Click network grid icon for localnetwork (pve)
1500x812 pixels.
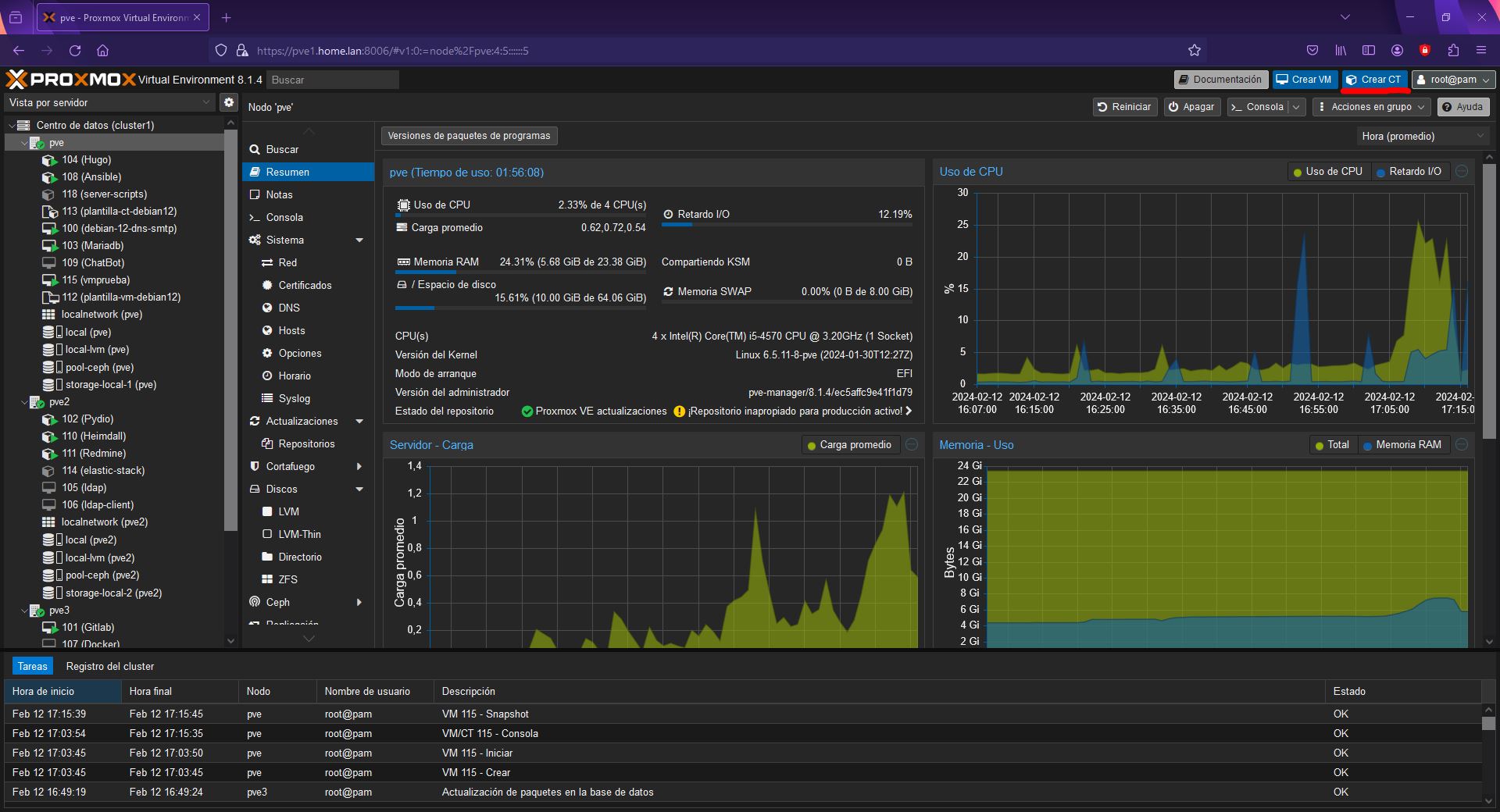[48, 315]
